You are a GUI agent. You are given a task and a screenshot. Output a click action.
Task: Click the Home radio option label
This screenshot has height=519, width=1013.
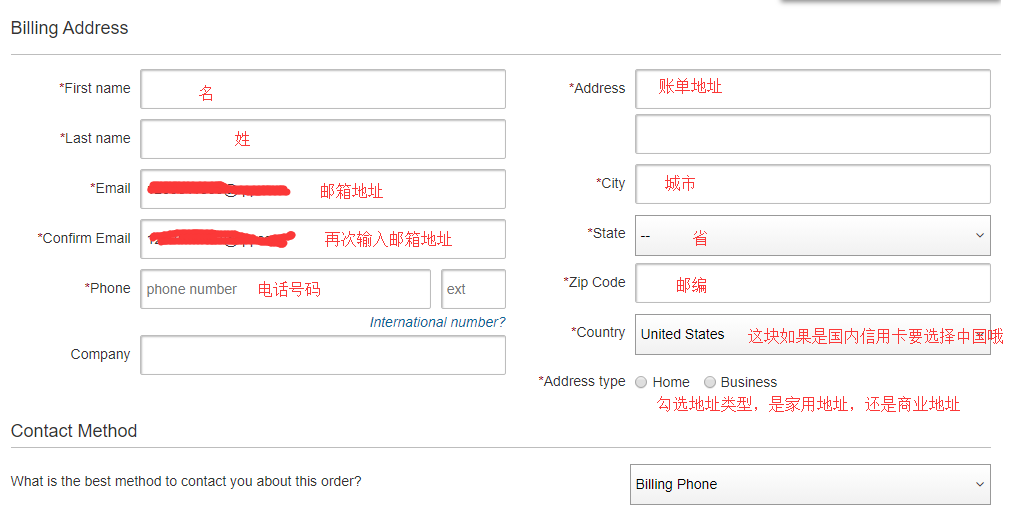(x=671, y=382)
